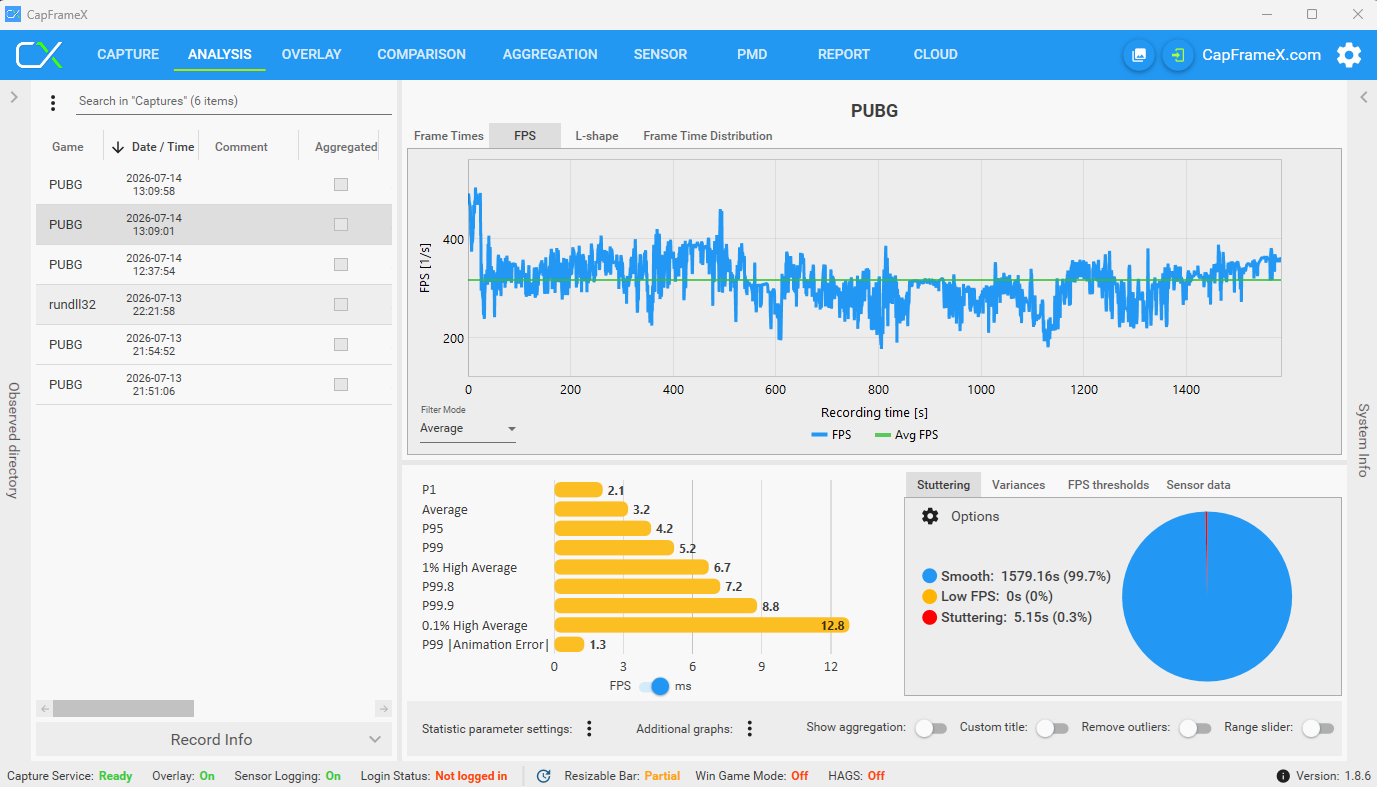Open the Filter Mode Average dropdown
The height and width of the screenshot is (787, 1377).
(x=468, y=429)
